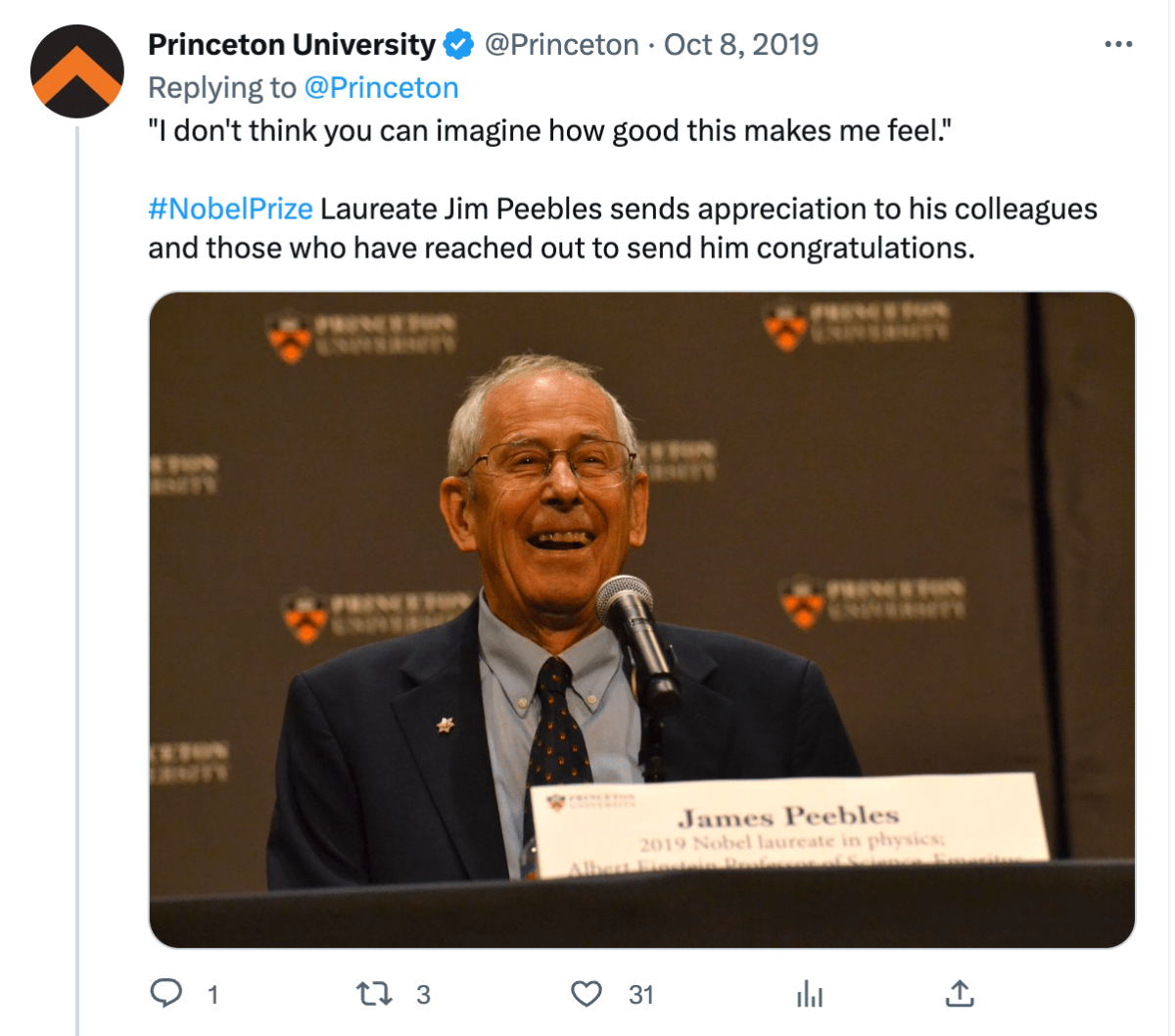
Task: Click the like count of 31
Action: click(x=641, y=995)
